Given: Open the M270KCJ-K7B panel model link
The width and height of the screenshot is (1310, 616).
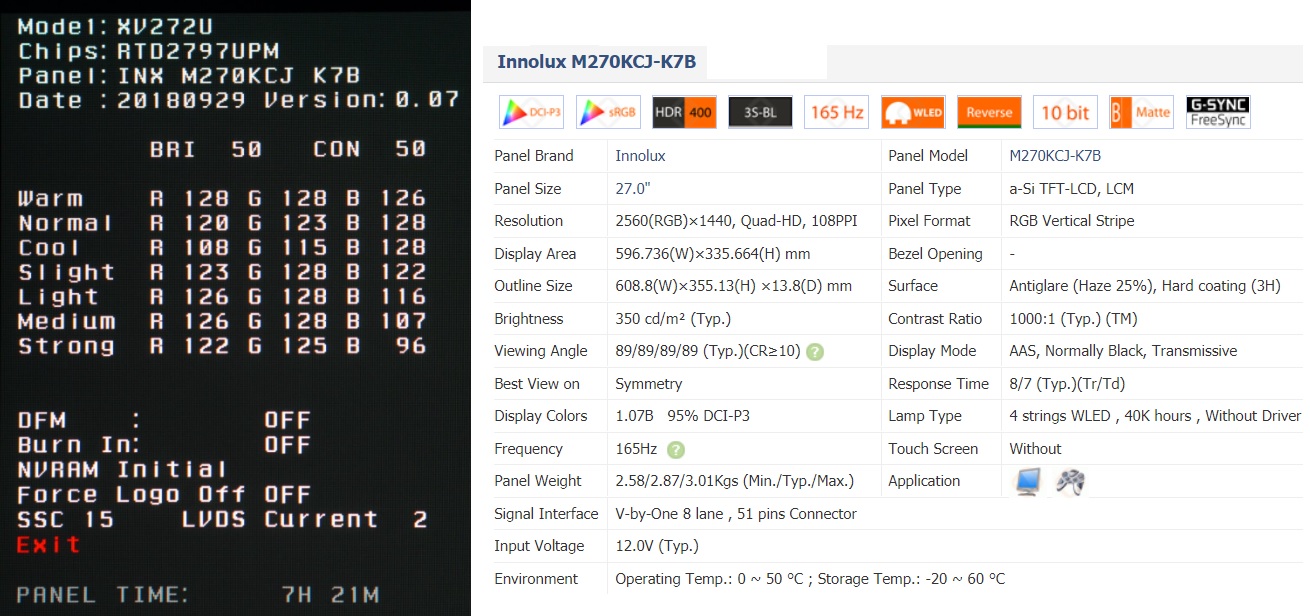Looking at the screenshot, I should tap(1055, 156).
